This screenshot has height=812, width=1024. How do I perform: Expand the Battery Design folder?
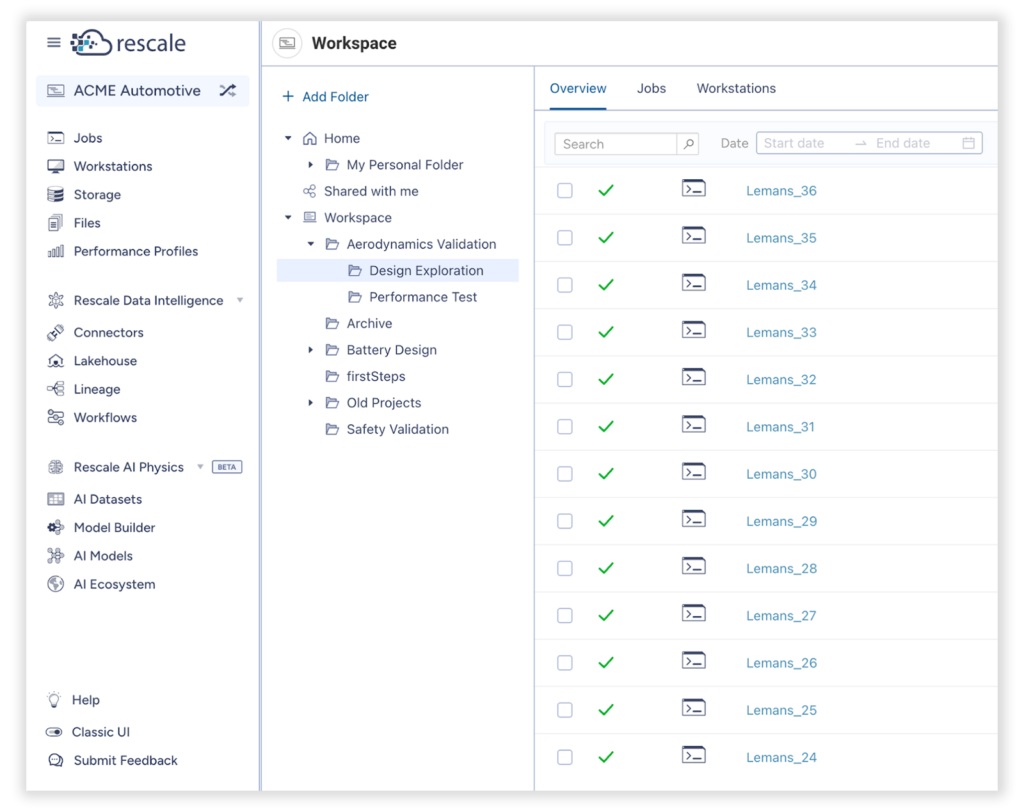(x=311, y=350)
